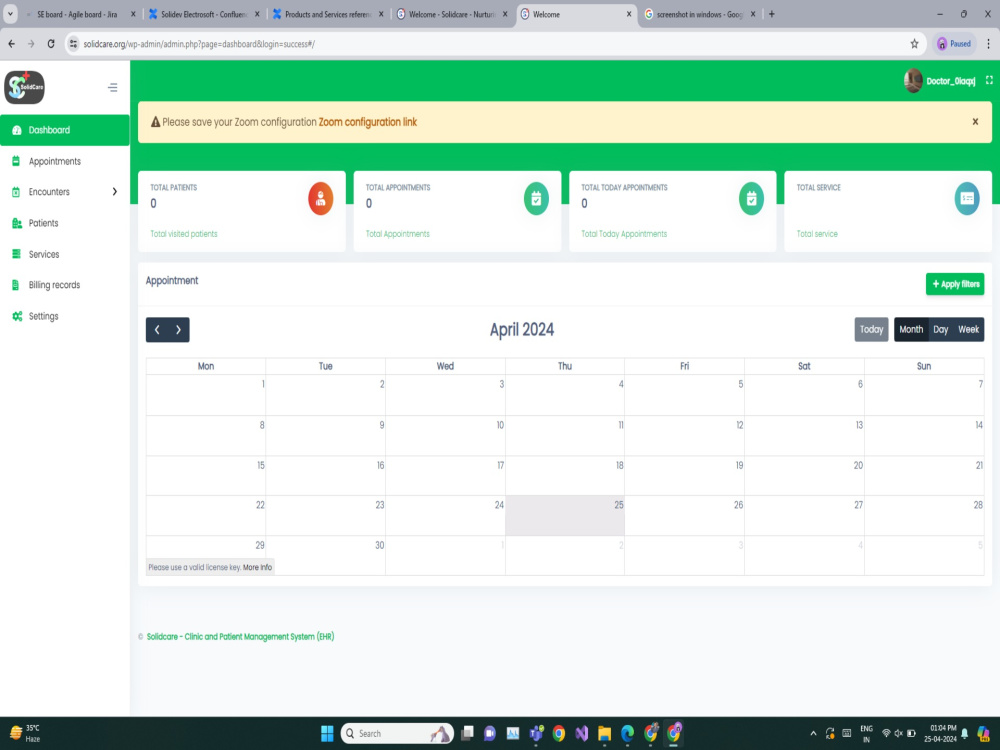Switch the calendar to Month view
Viewport: 1000px width, 750px height.
tap(911, 330)
